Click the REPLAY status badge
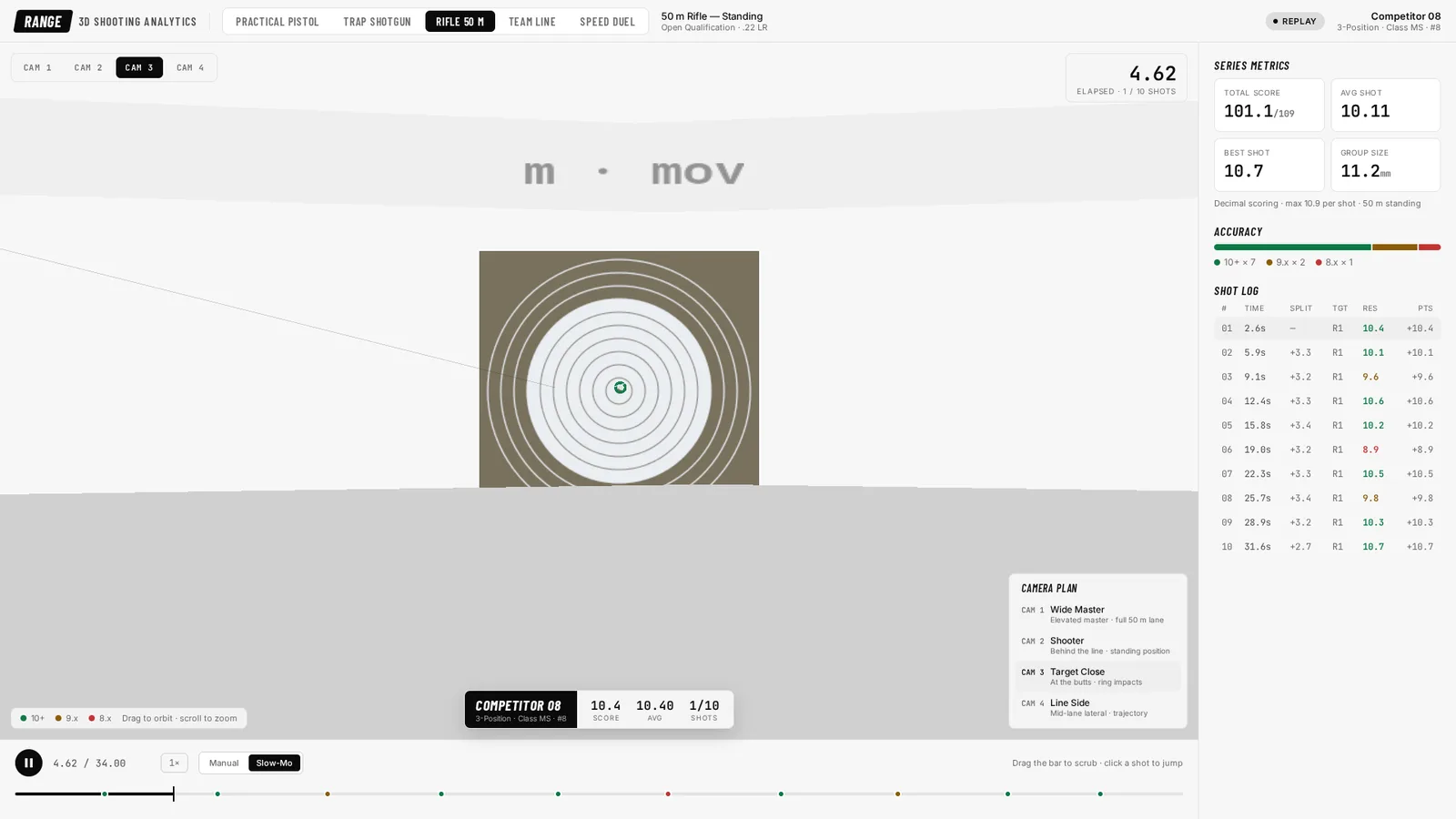The width and height of the screenshot is (1456, 819). click(x=1294, y=21)
